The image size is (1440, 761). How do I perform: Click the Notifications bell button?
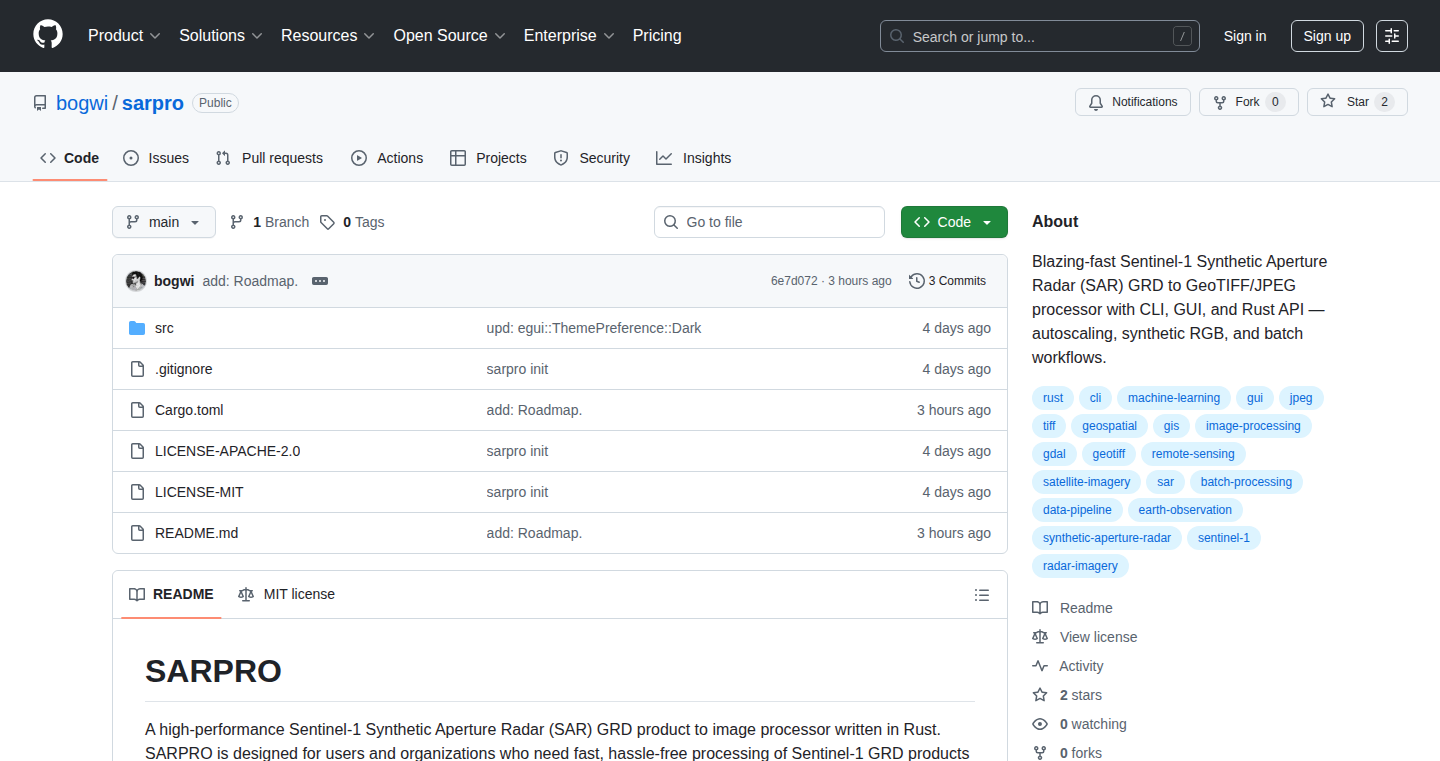1133,102
